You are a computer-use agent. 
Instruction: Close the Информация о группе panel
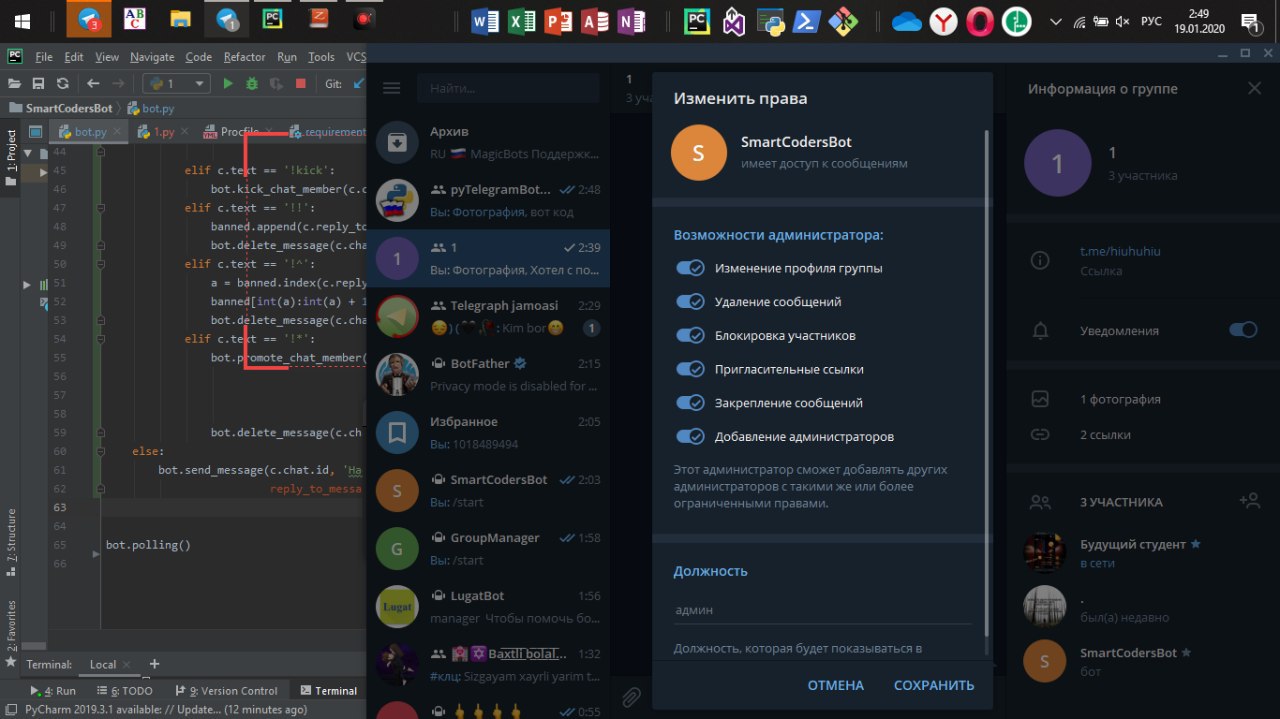click(x=1254, y=89)
